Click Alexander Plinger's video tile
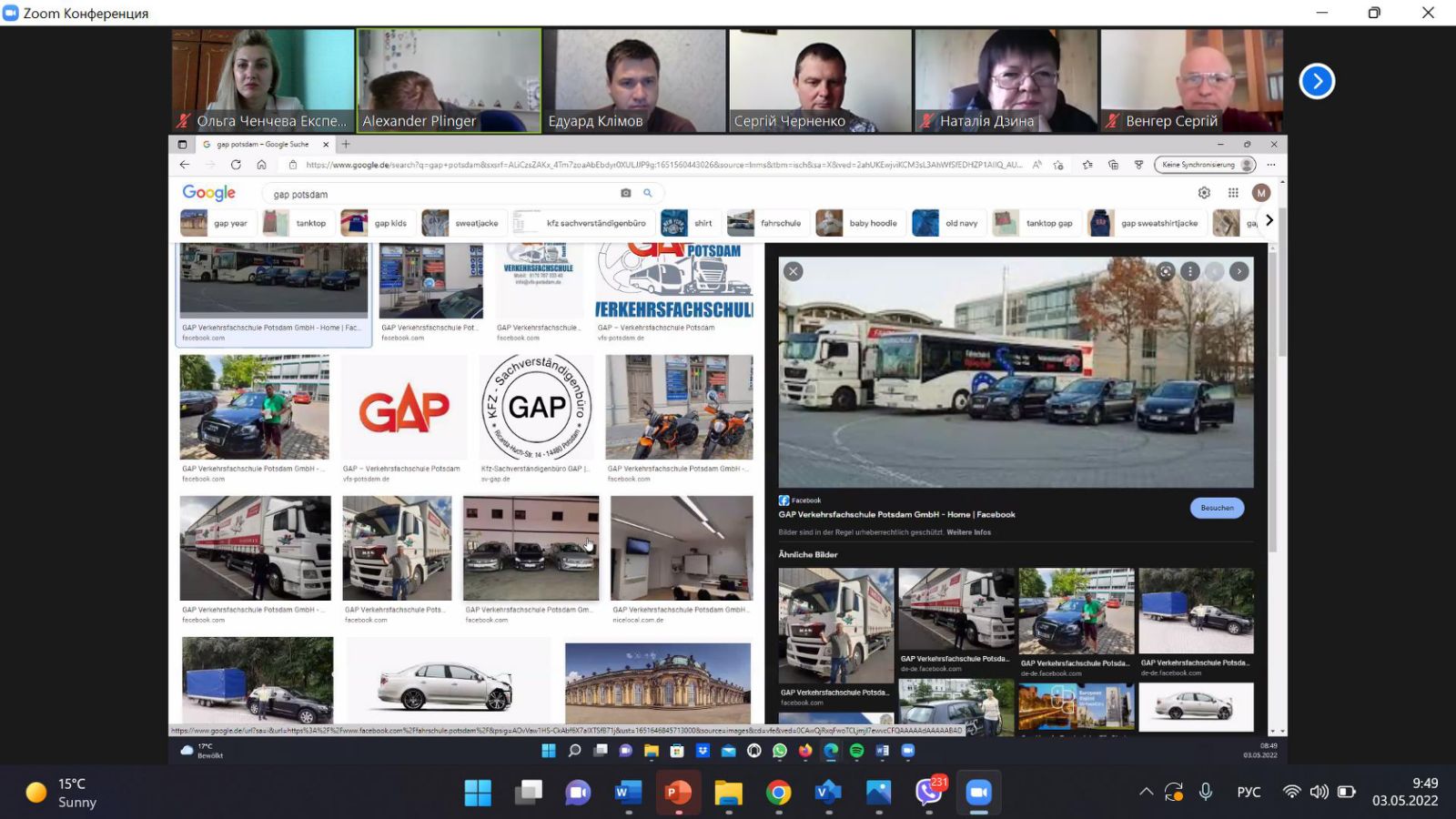This screenshot has height=819, width=1456. point(449,81)
